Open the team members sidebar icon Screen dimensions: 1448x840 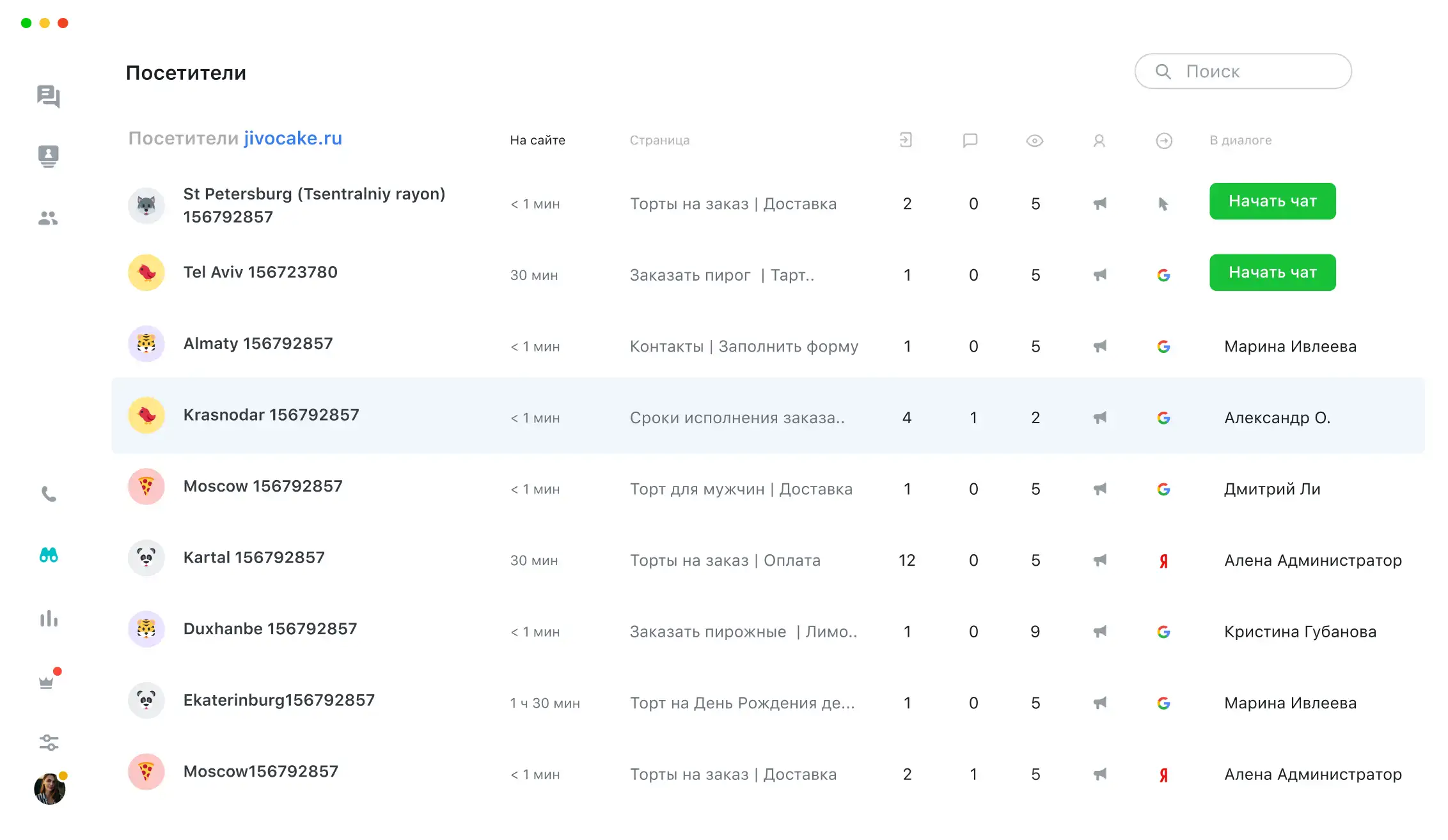click(x=48, y=218)
